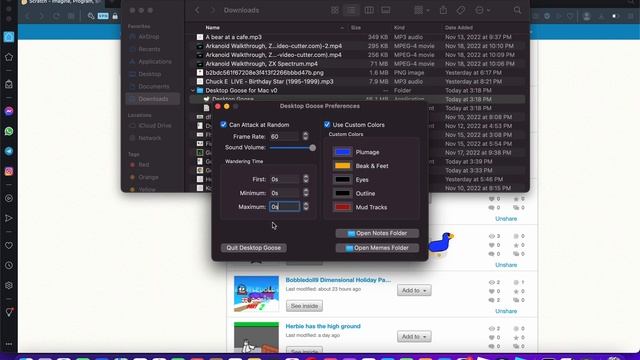Click Bobbledolls project thumbnail
This screenshot has width=640, height=360.
coord(256,293)
